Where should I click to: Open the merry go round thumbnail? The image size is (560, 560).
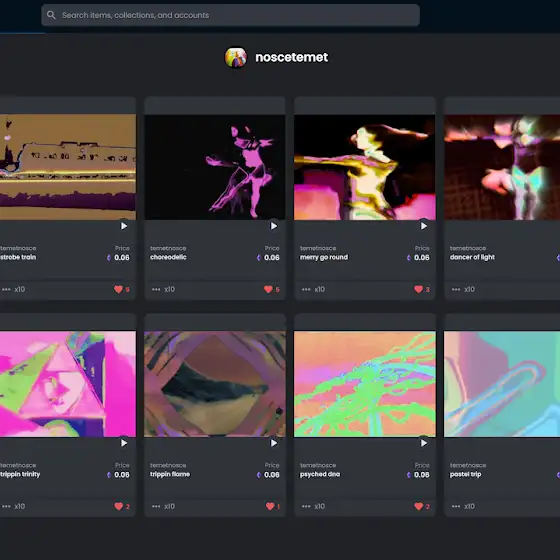(x=365, y=167)
